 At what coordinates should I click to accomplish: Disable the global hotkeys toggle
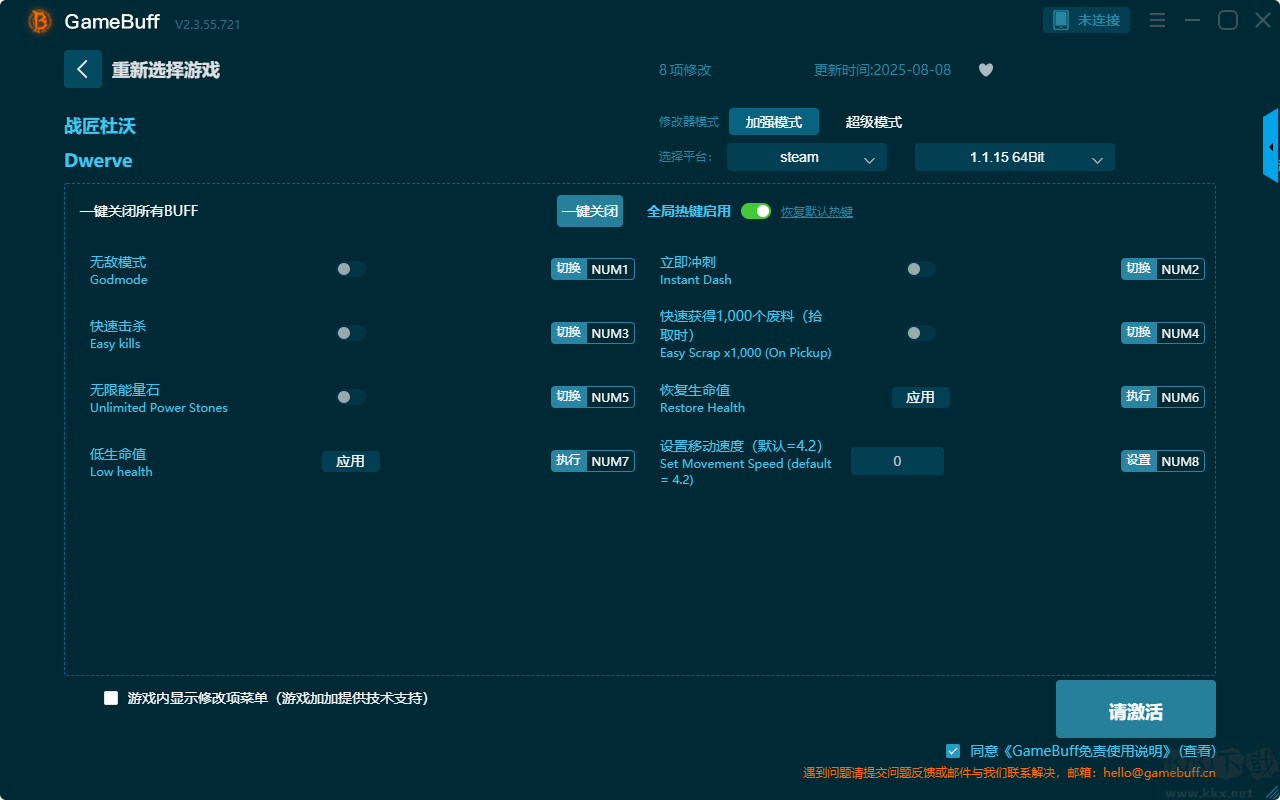[x=756, y=211]
